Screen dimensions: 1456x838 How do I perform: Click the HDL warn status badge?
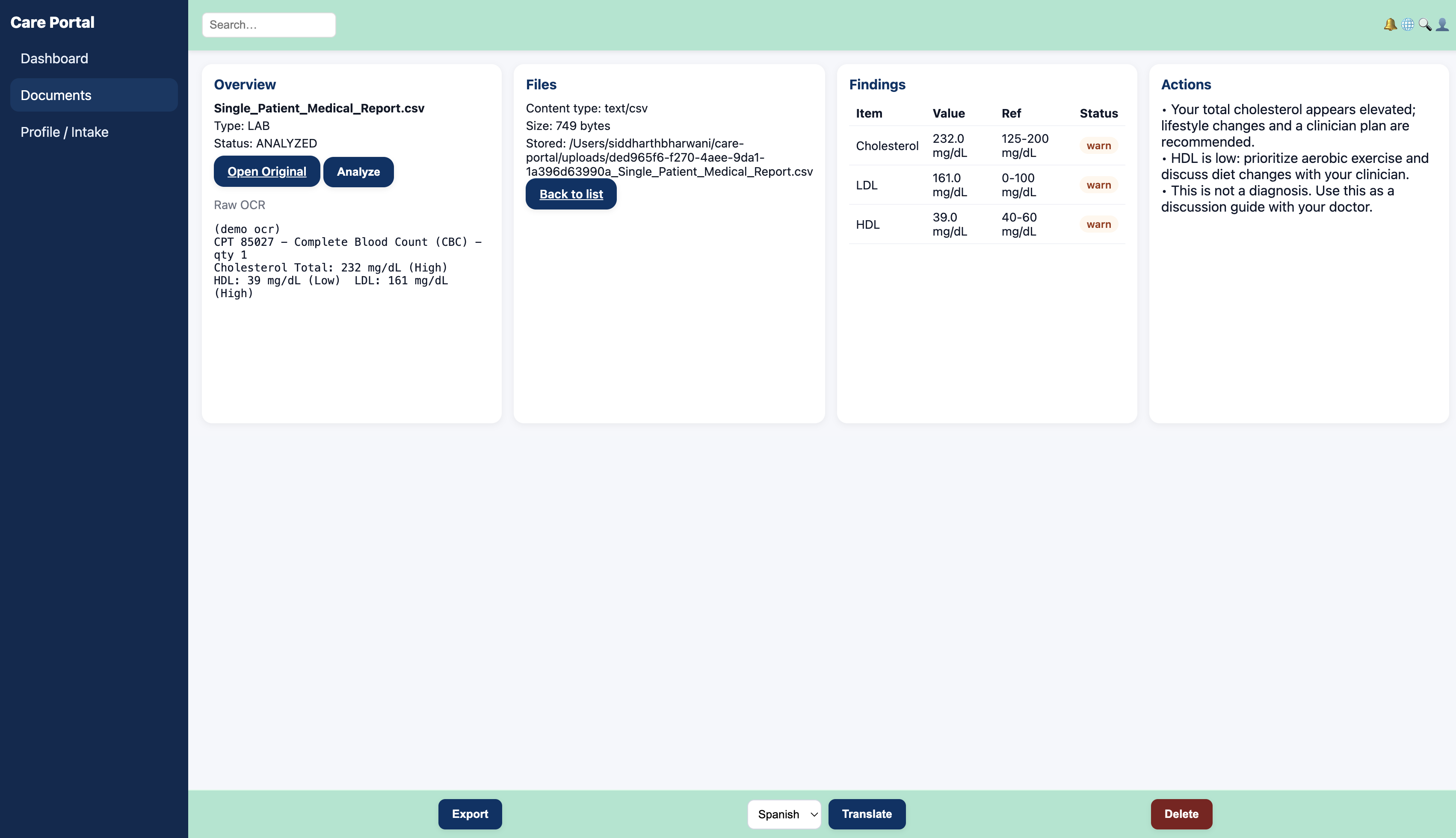(x=1098, y=224)
